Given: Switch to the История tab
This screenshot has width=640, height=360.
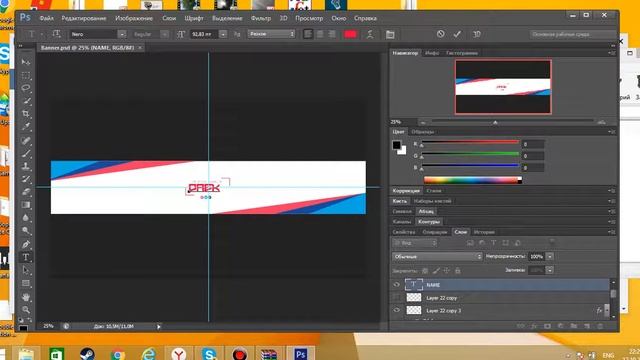Looking at the screenshot, I should point(484,232).
